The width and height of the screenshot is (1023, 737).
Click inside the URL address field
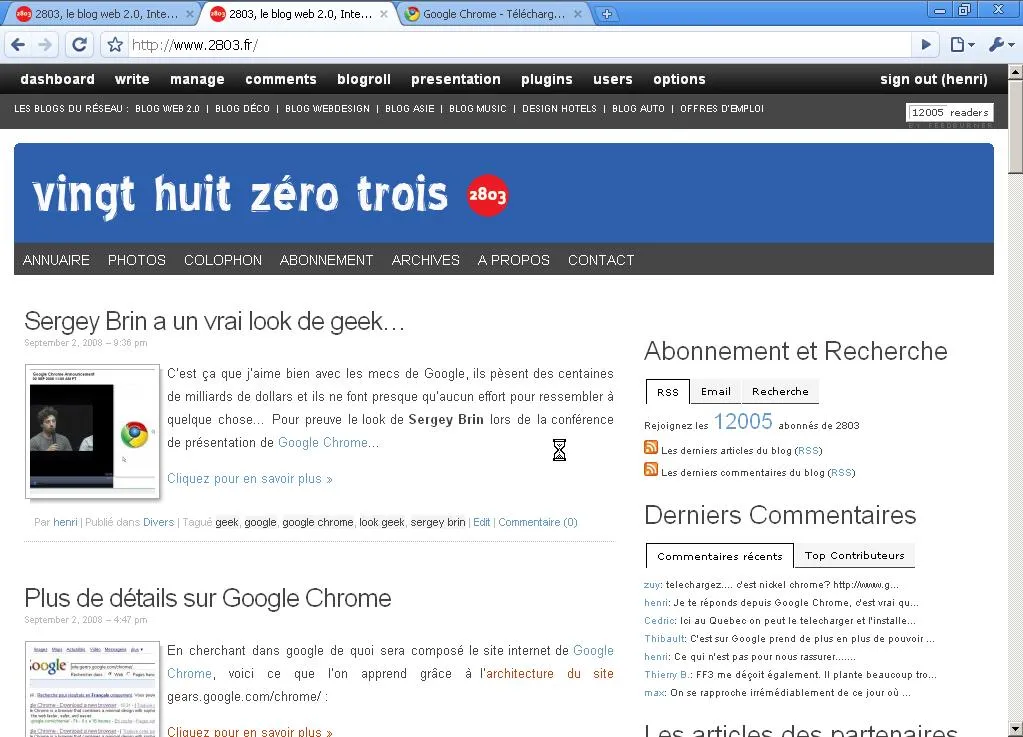tap(519, 44)
